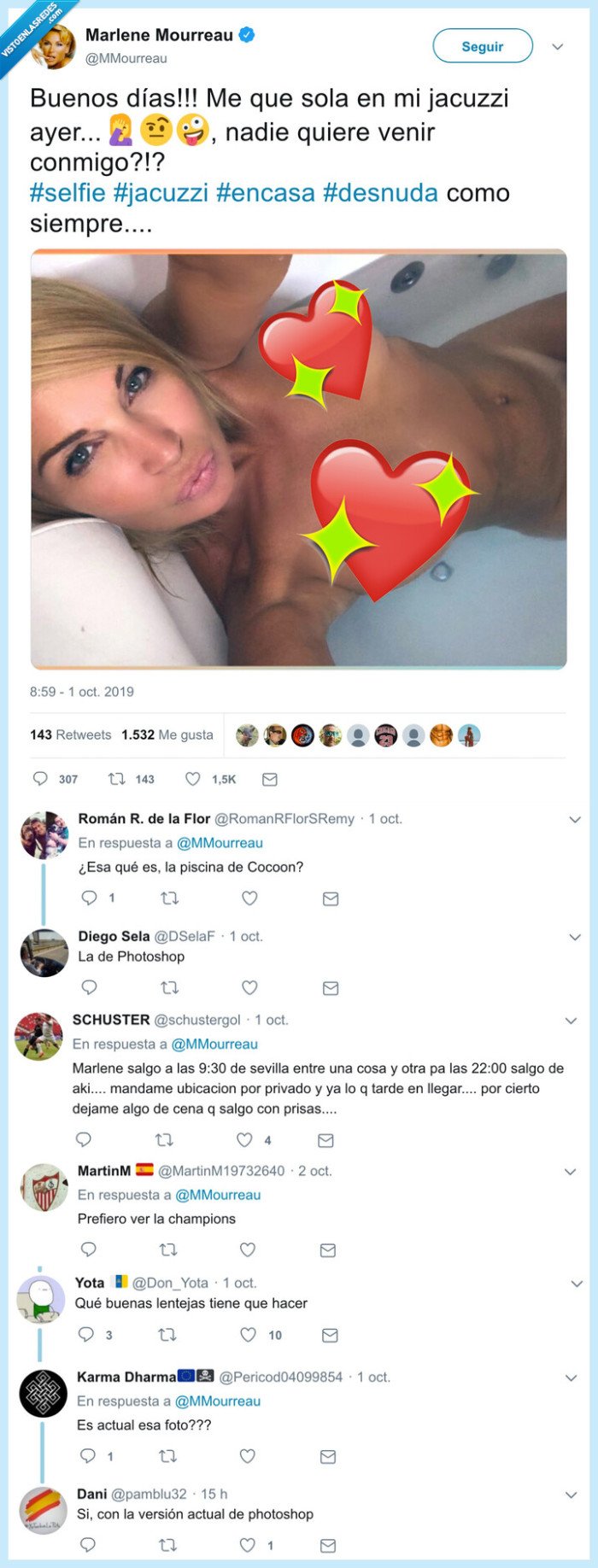Like the main tweet with 1,5K heart

click(194, 779)
